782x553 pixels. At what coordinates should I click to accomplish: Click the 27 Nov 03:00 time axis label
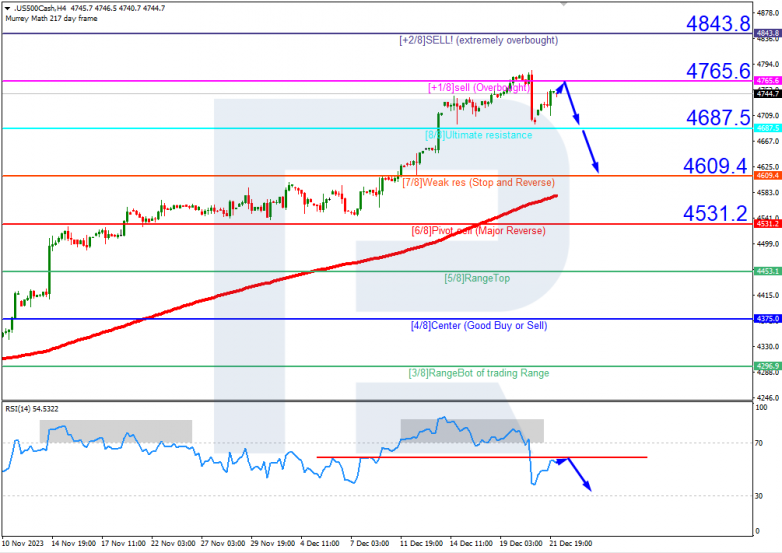coord(223,544)
